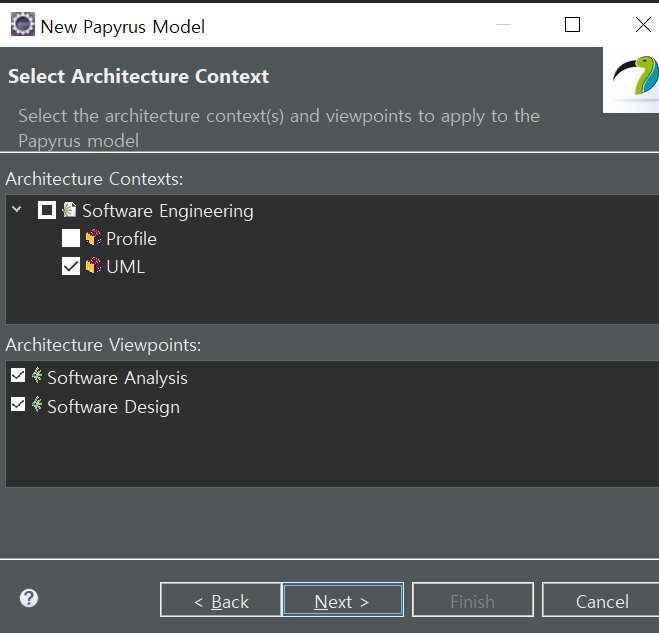Image resolution: width=659 pixels, height=633 pixels.
Task: Select the Software Analysis label
Action: pos(117,378)
